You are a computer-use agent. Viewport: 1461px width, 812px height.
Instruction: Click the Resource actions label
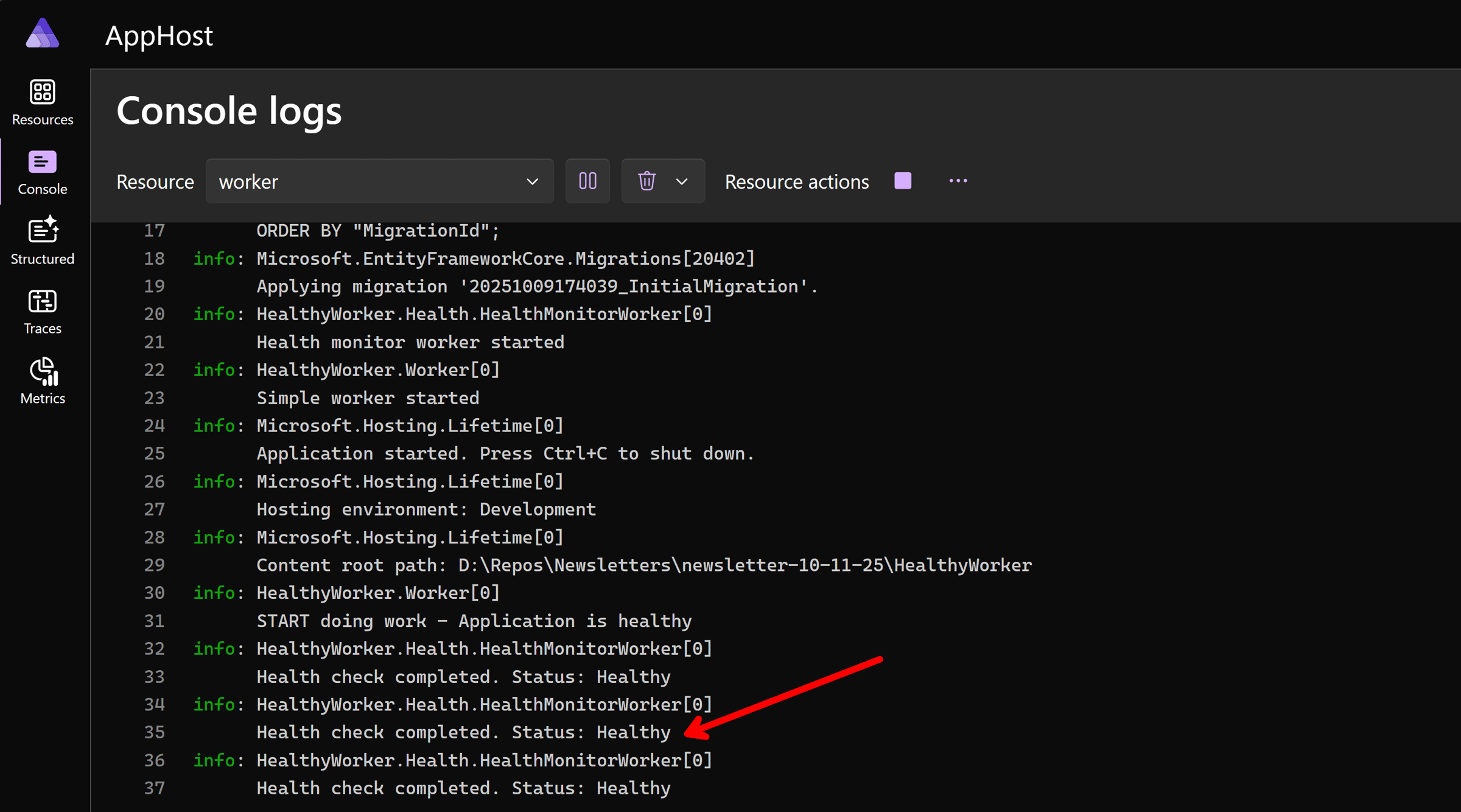pos(796,182)
